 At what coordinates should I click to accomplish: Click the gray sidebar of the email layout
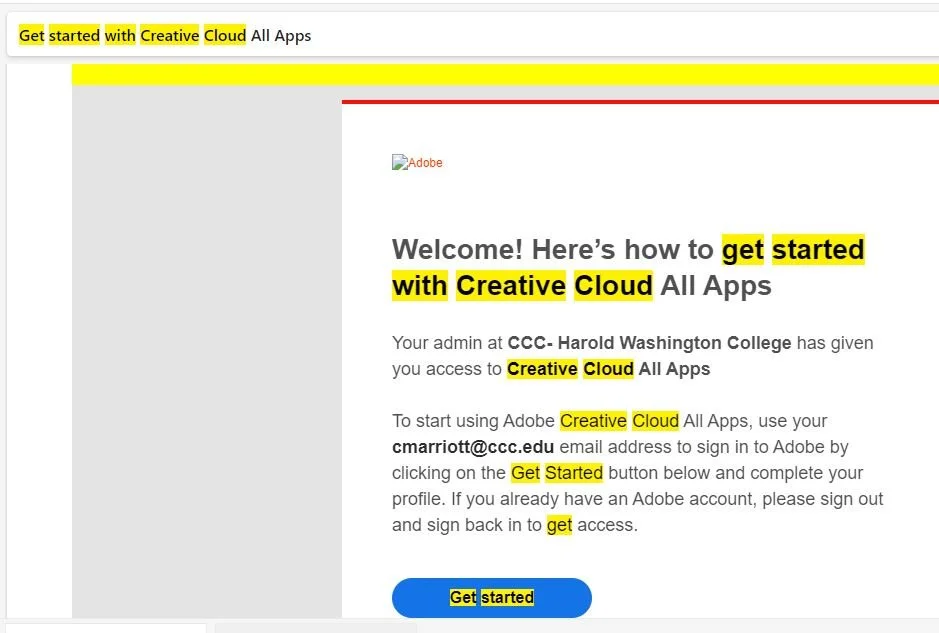click(x=205, y=350)
